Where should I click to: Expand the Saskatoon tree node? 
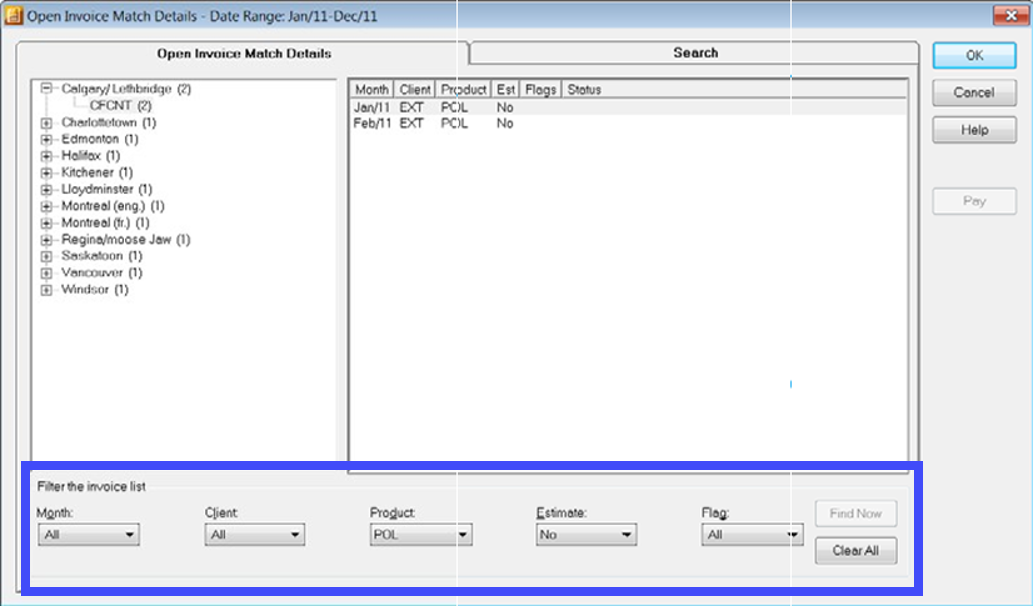point(46,256)
